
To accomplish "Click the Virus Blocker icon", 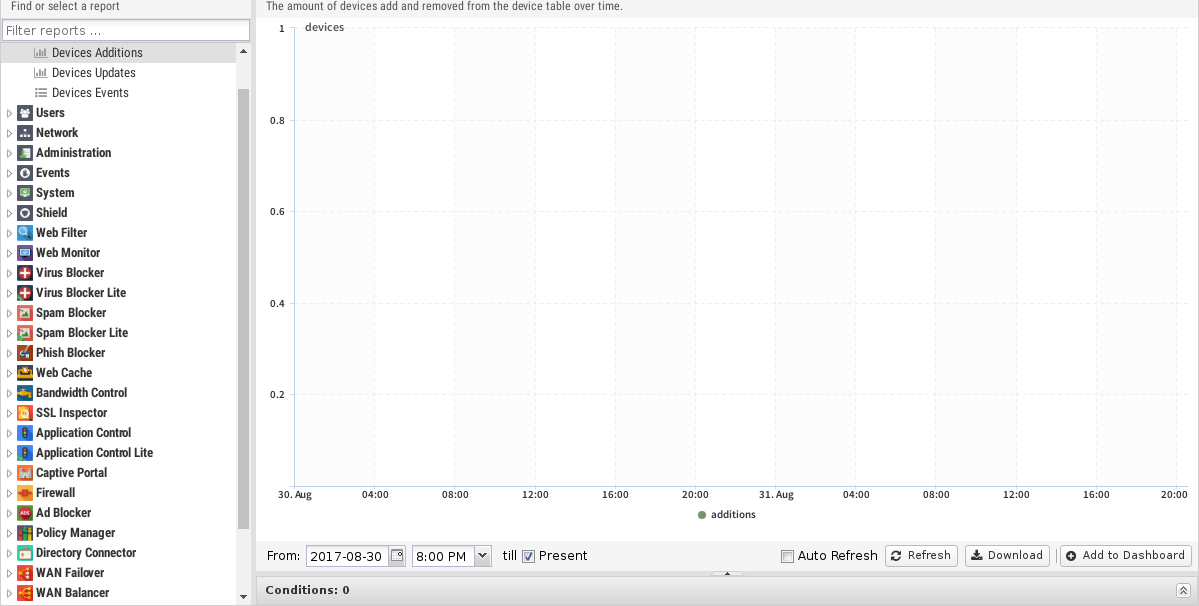I will [25, 273].
